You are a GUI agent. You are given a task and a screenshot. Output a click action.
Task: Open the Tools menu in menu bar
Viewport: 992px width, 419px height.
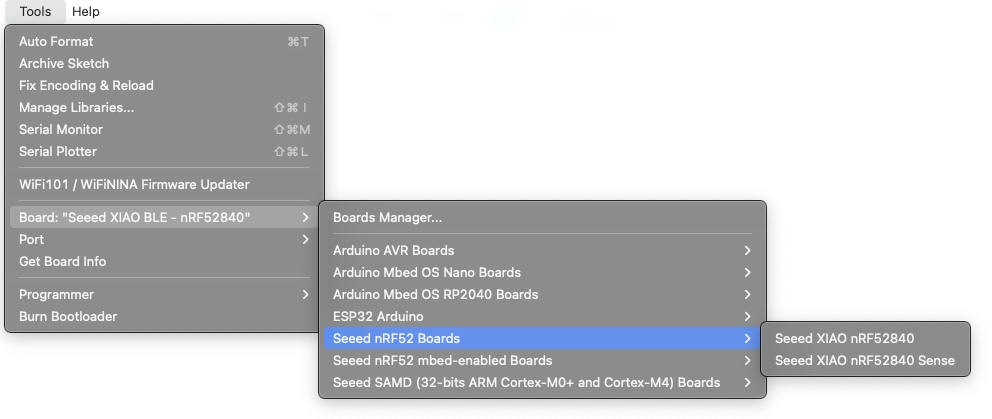35,11
